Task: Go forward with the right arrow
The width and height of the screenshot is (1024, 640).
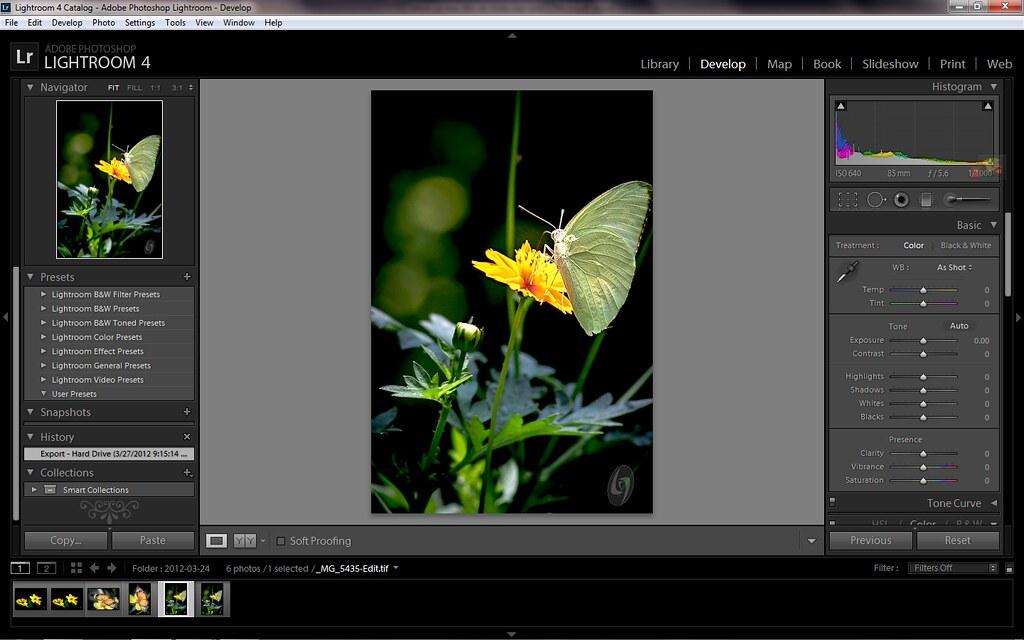Action: tap(112, 568)
